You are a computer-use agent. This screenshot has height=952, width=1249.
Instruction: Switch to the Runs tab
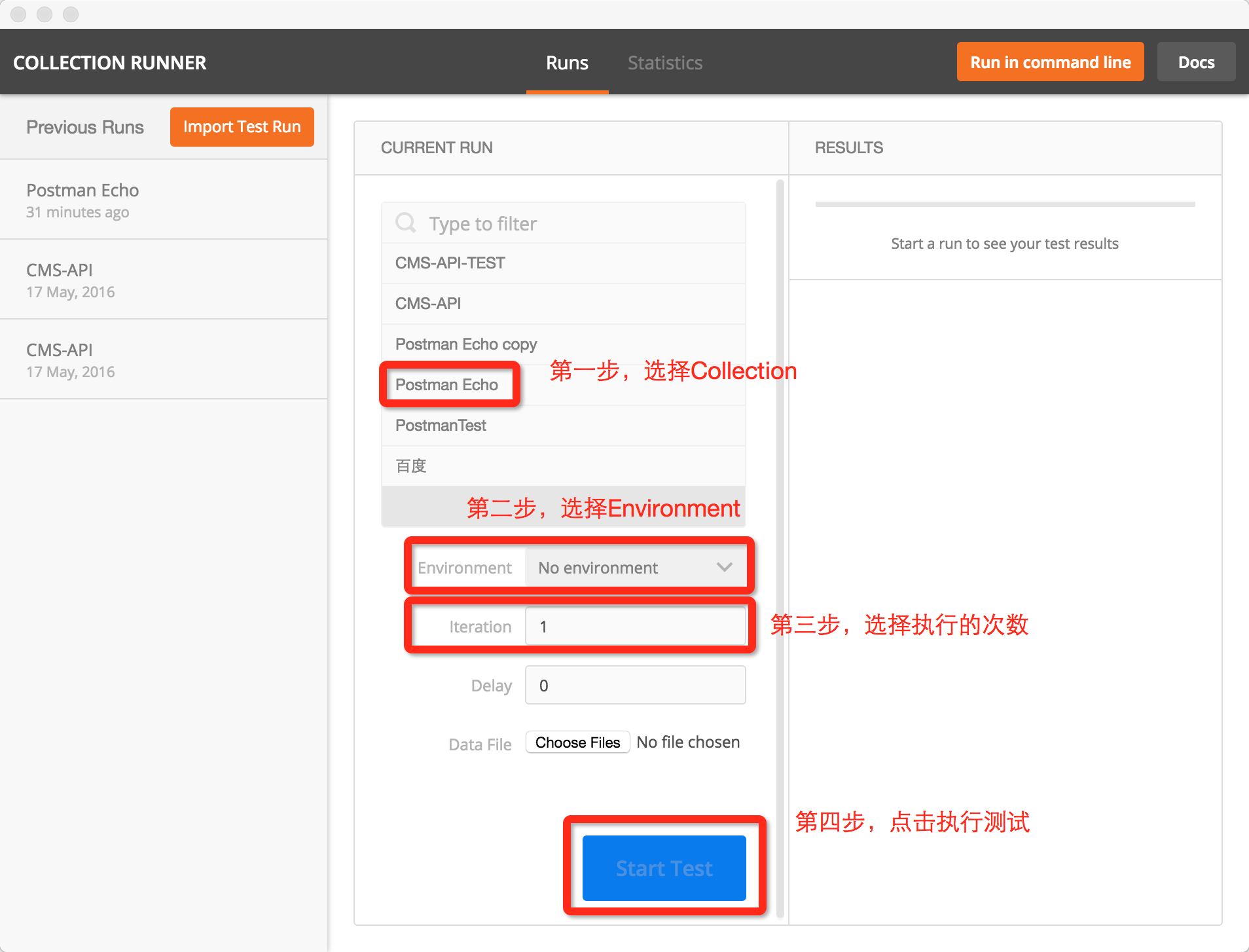tap(567, 63)
